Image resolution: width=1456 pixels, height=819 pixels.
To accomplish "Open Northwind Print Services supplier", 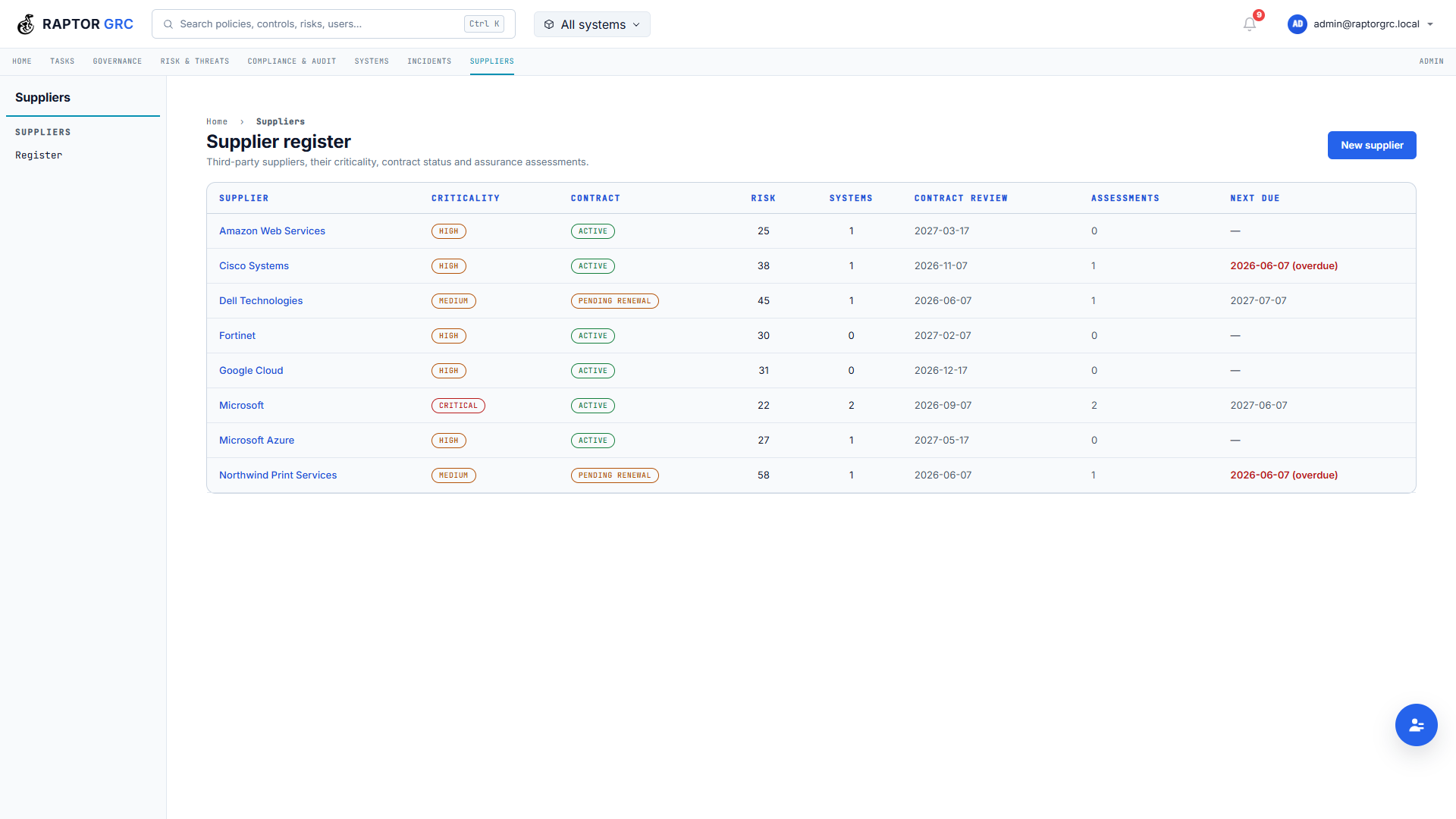I will [278, 475].
